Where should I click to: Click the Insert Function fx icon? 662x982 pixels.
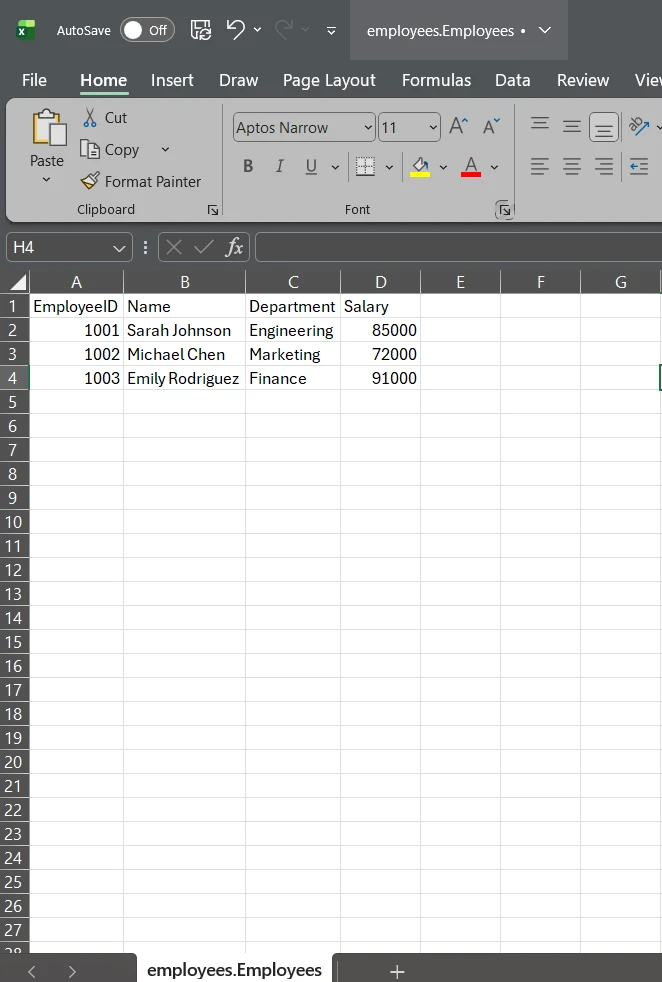234,247
